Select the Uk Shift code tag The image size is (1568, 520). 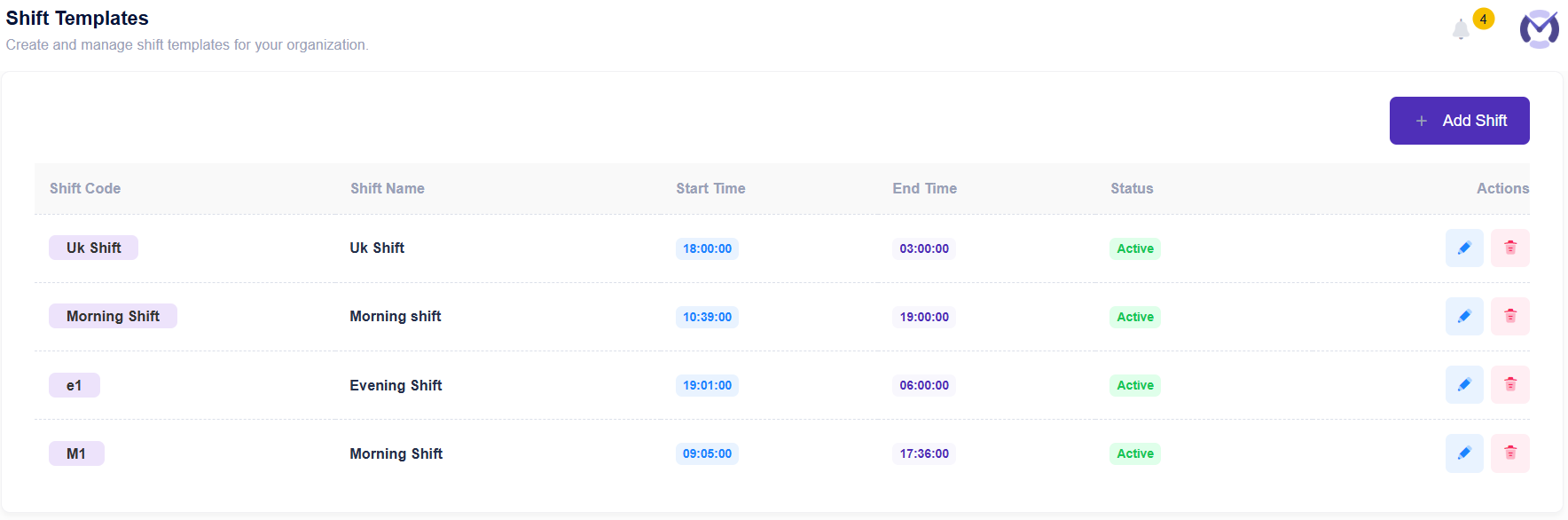93,248
